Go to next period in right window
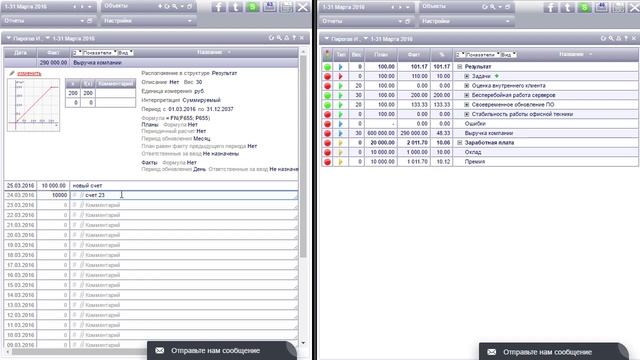Viewport: 640px width, 360px height. click(400, 7)
